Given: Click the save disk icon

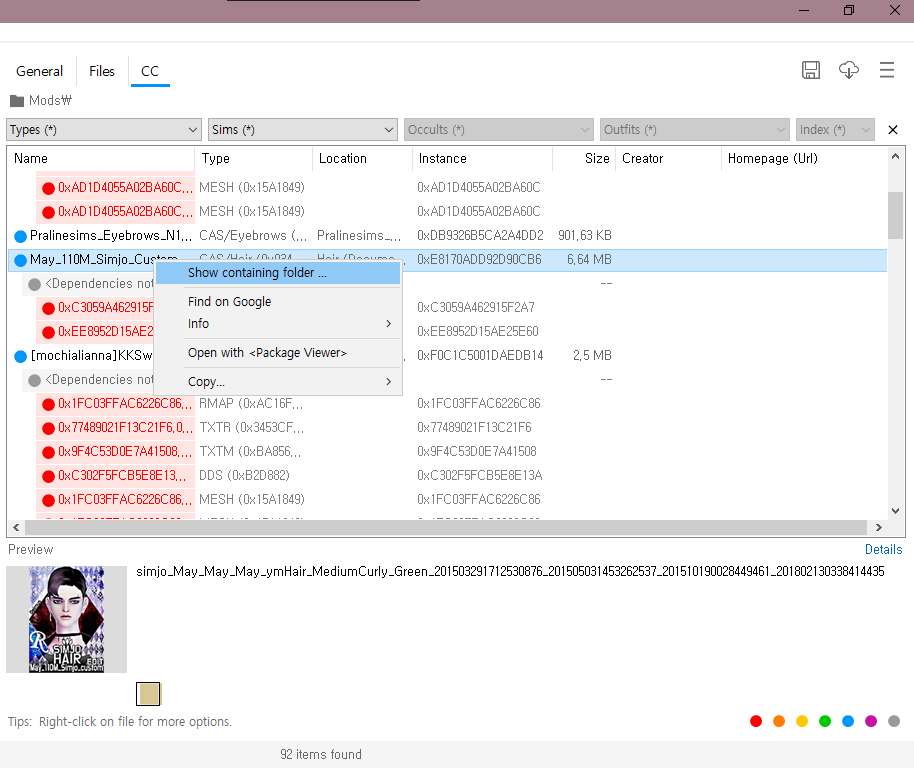Looking at the screenshot, I should click(x=810, y=70).
